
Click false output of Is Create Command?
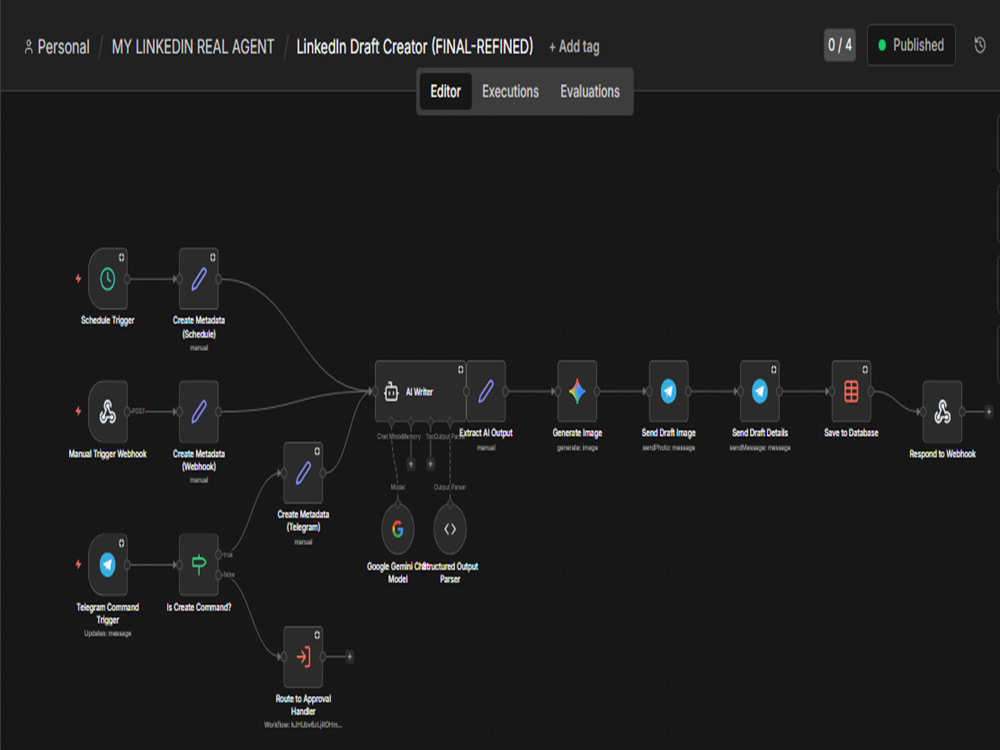pyautogui.click(x=219, y=575)
